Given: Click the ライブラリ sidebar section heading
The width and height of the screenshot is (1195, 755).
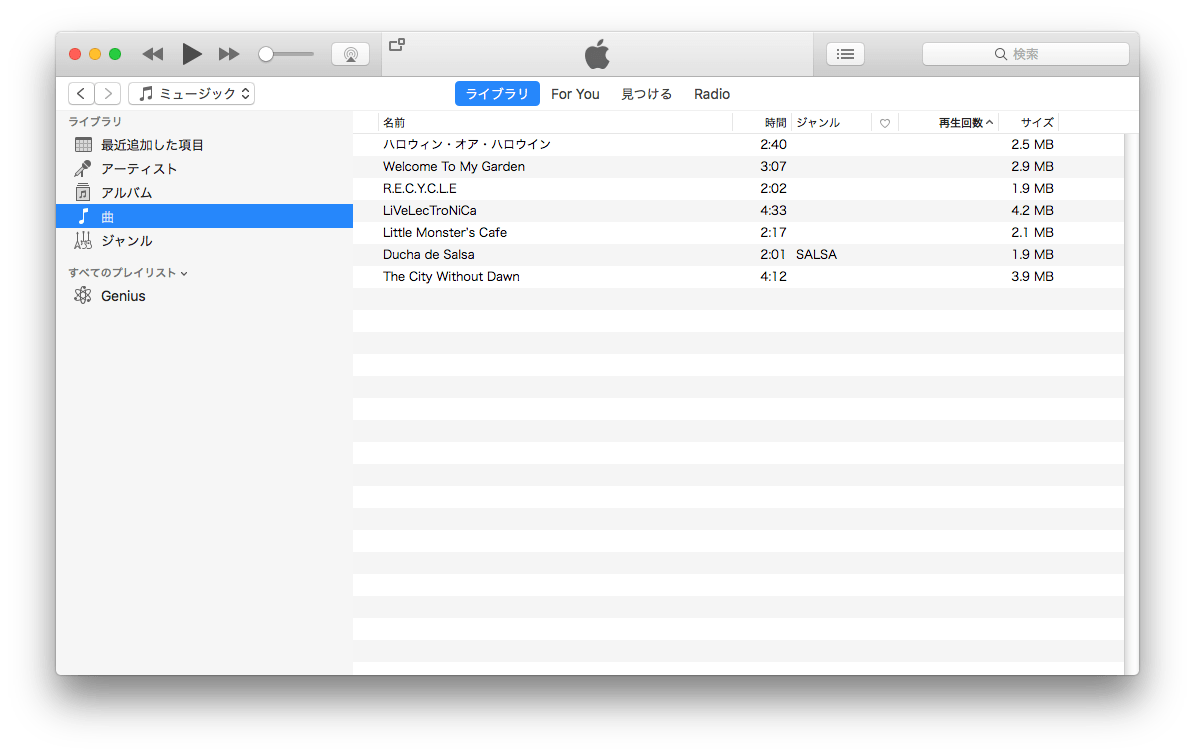Looking at the screenshot, I should (95, 122).
